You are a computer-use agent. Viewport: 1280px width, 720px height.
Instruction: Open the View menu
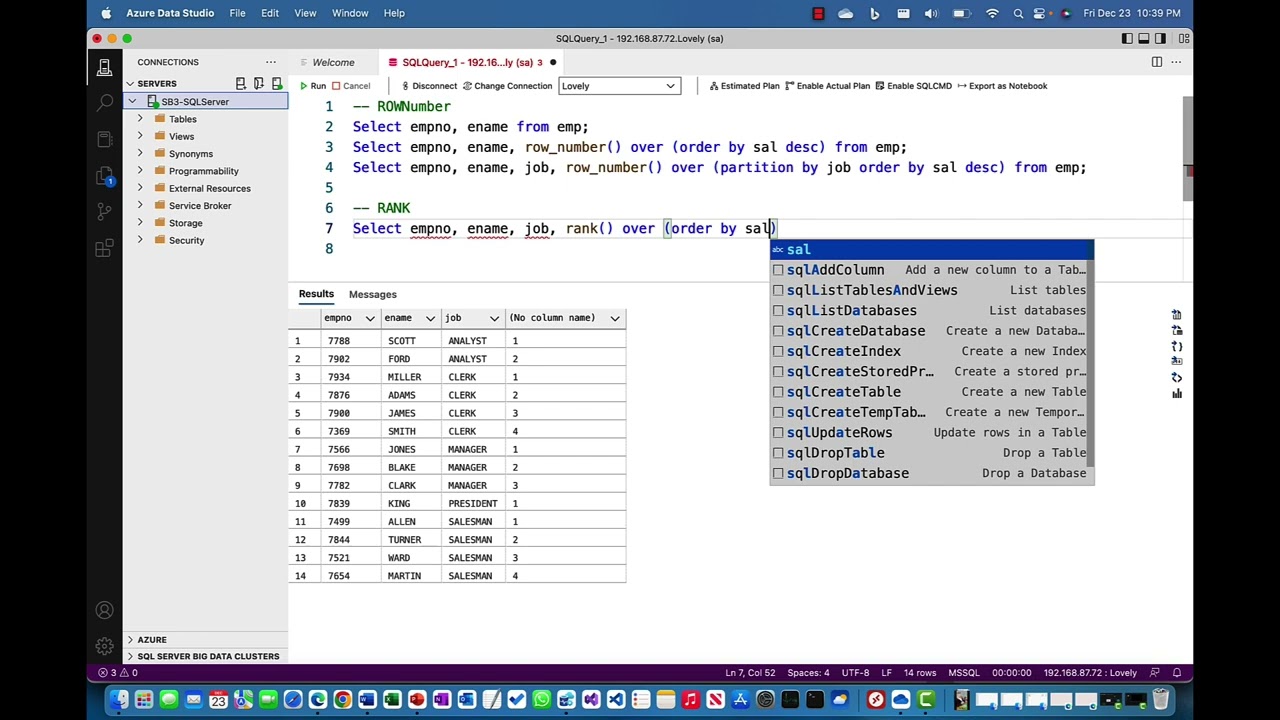point(305,13)
